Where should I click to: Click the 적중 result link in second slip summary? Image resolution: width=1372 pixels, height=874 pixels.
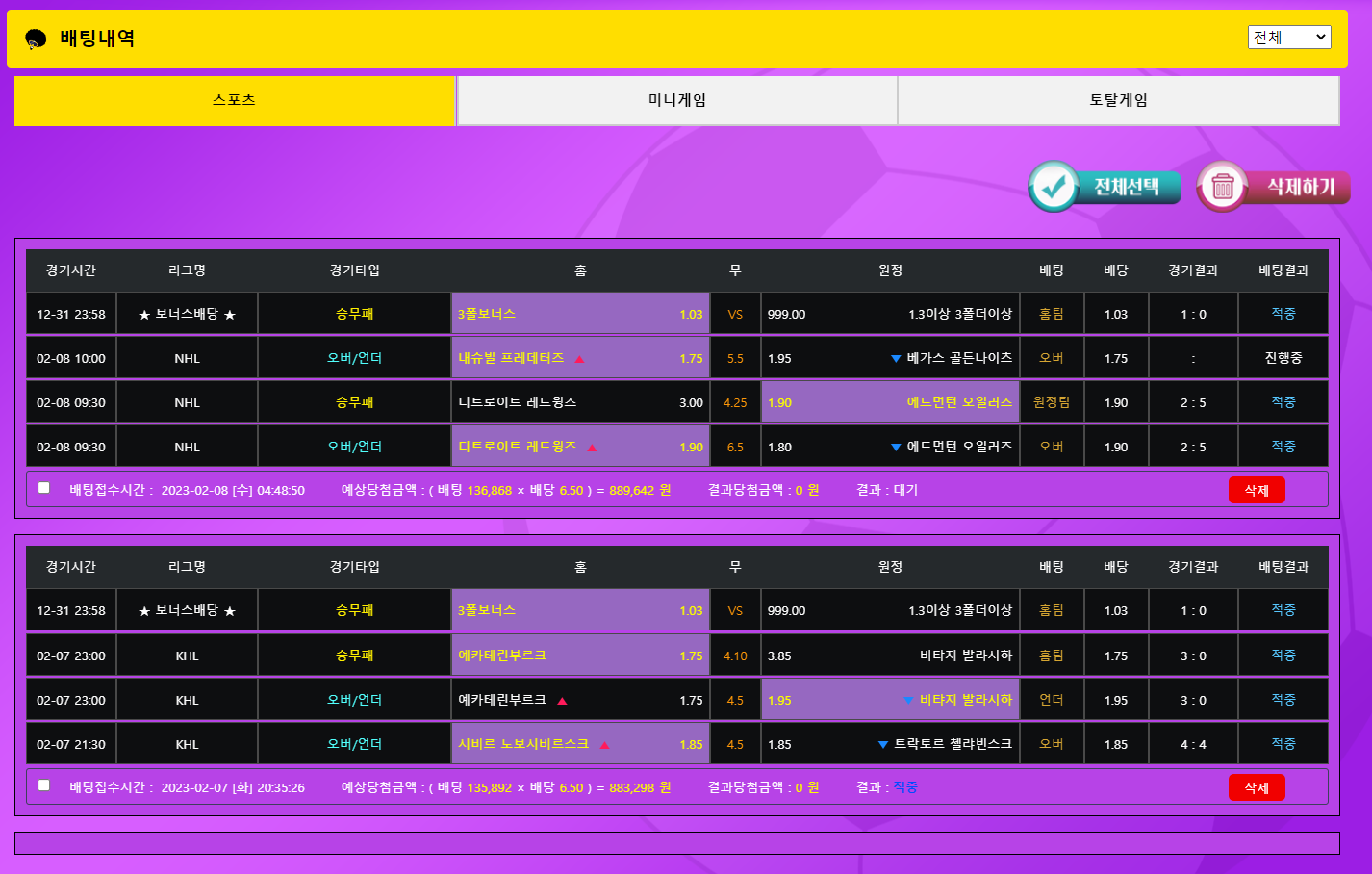904,787
